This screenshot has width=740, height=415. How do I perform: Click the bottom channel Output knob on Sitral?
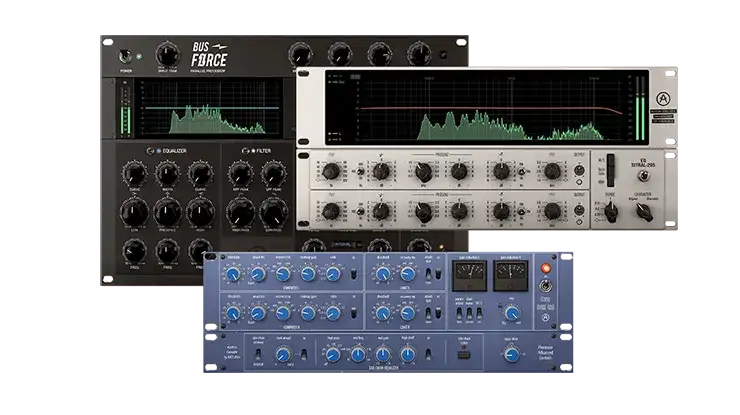pos(579,211)
